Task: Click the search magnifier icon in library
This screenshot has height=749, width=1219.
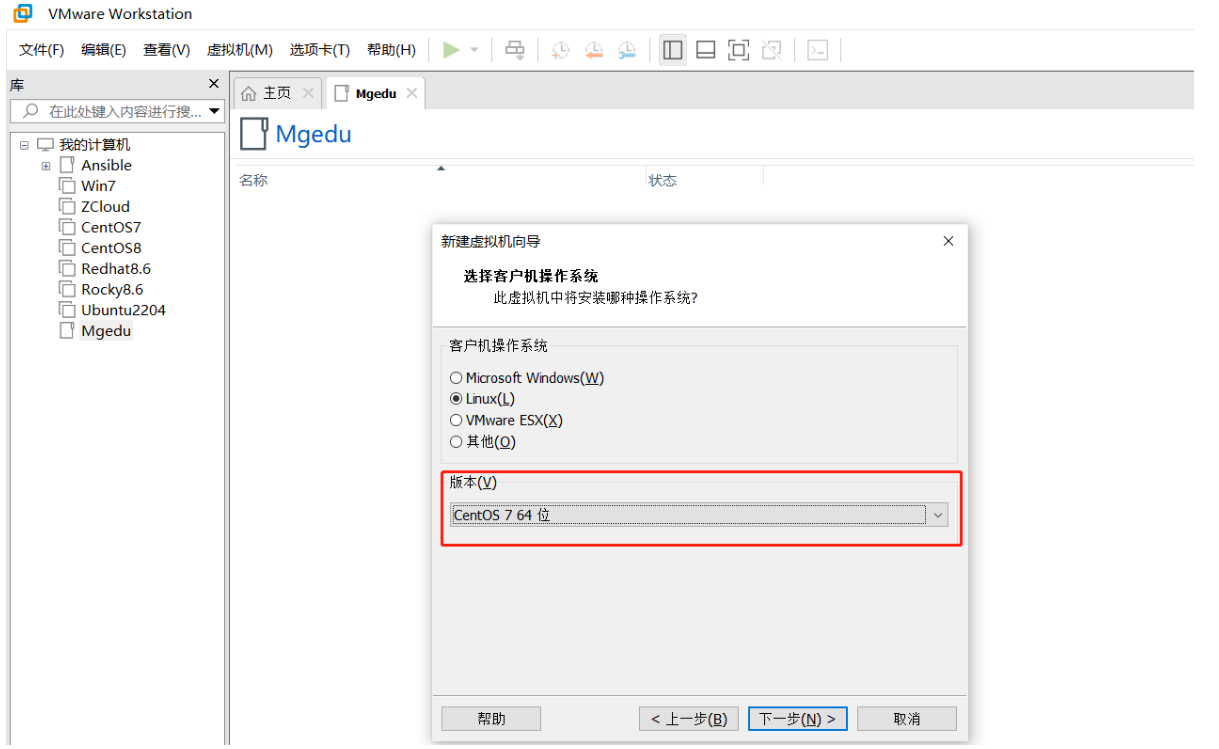Action: 31,111
